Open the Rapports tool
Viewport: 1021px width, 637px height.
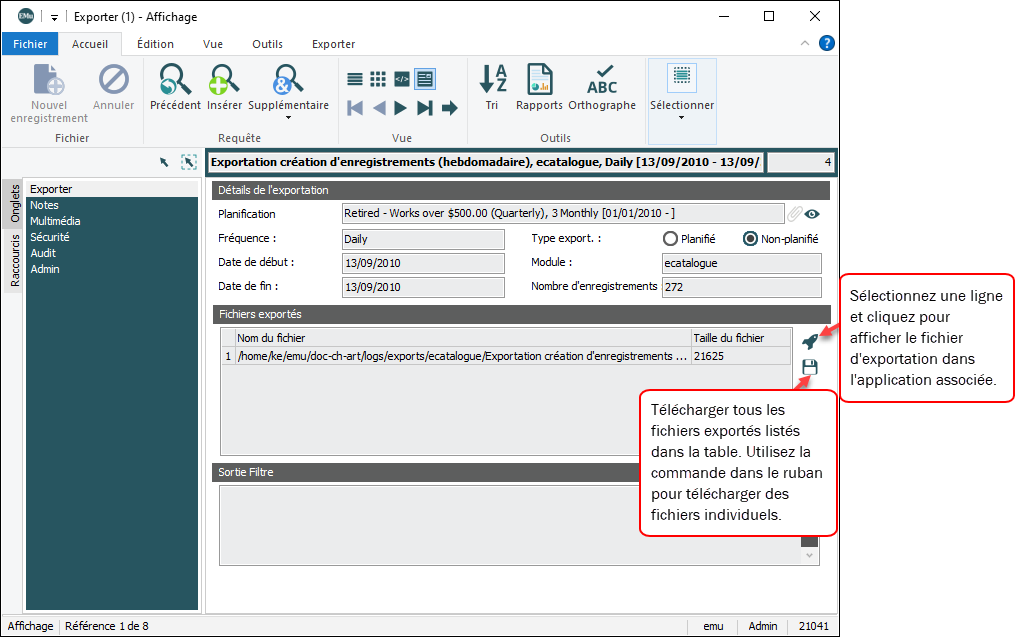(x=539, y=80)
